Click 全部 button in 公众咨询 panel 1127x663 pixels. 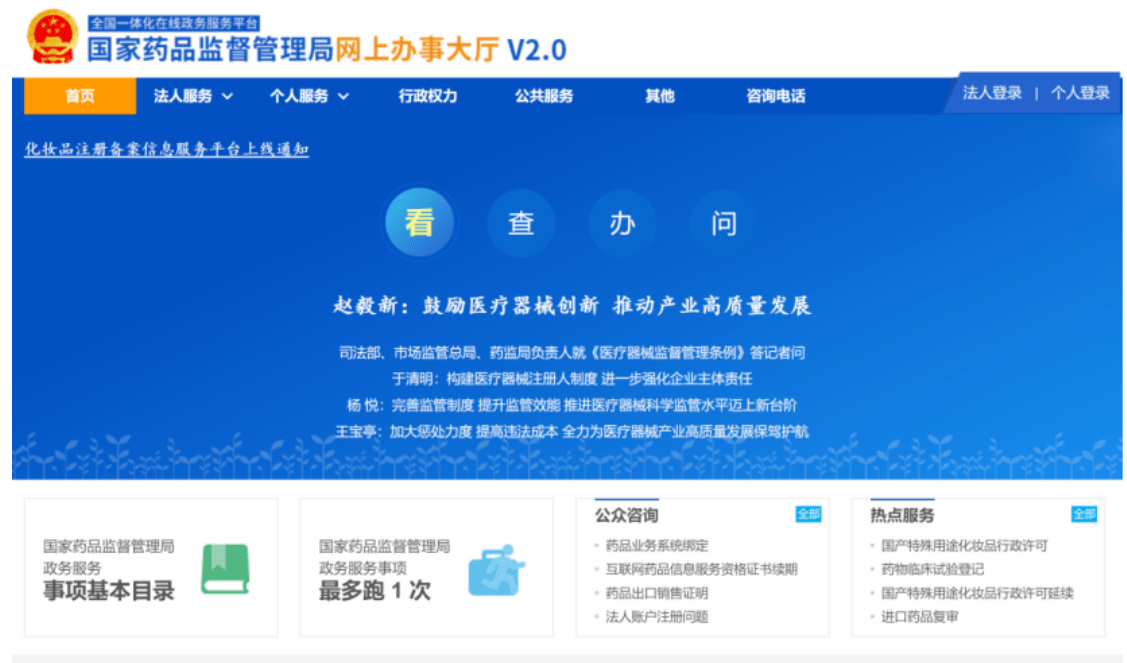tap(809, 514)
